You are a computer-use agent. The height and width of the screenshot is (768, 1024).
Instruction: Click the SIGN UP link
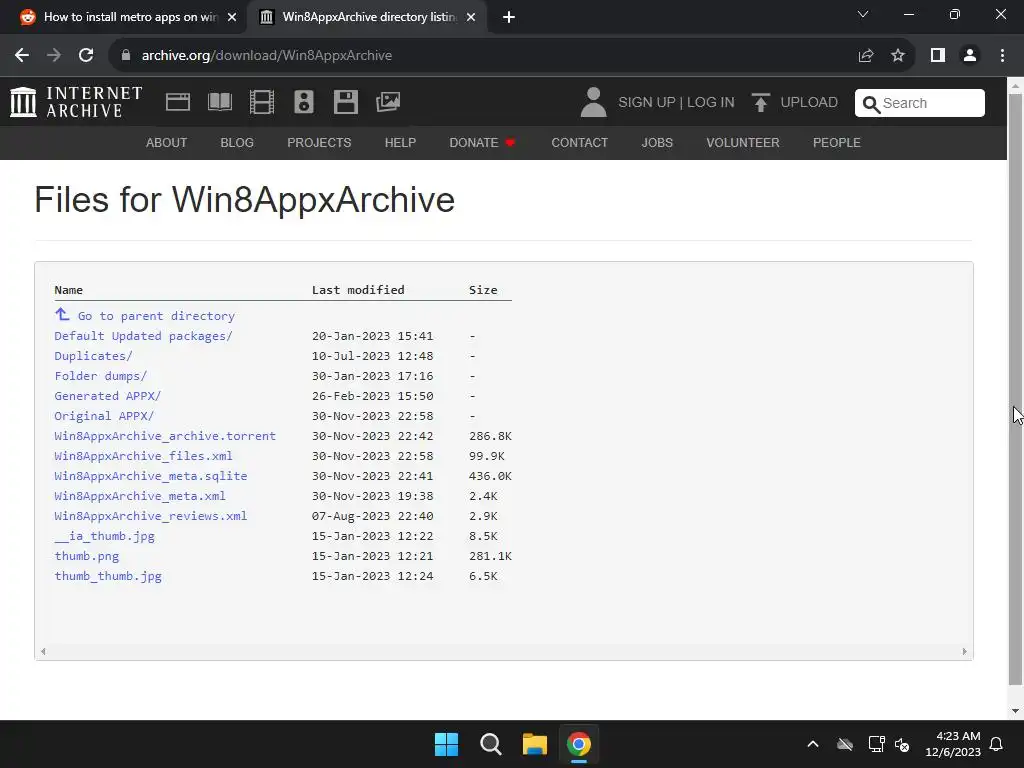[x=647, y=103]
